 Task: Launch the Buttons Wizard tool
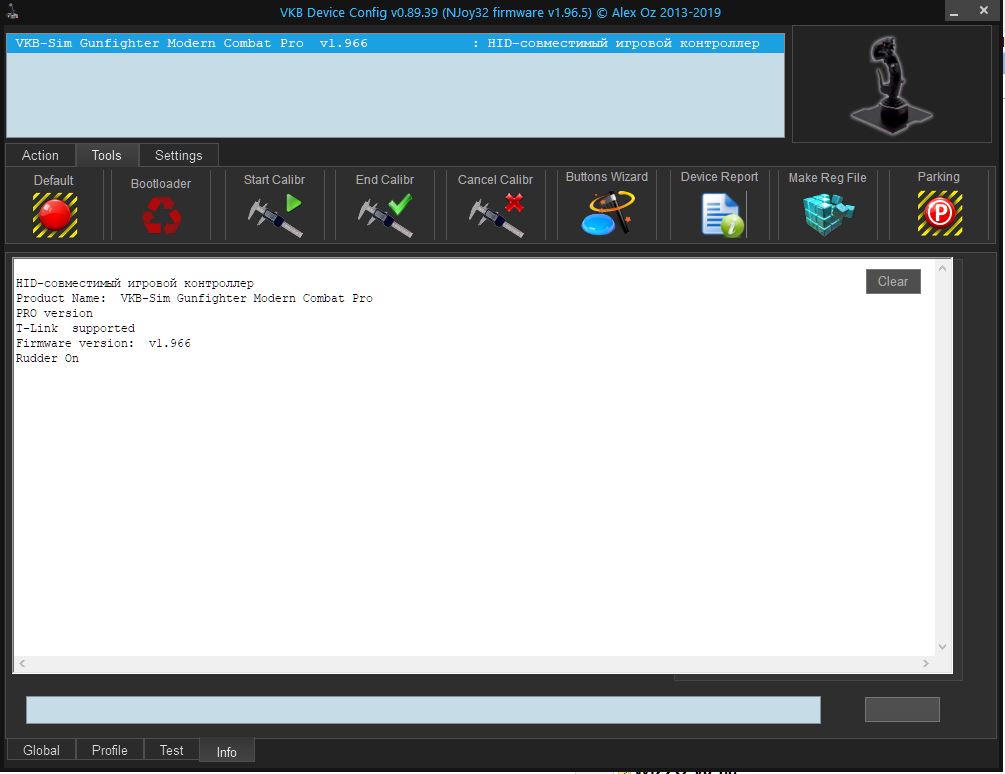coord(607,213)
